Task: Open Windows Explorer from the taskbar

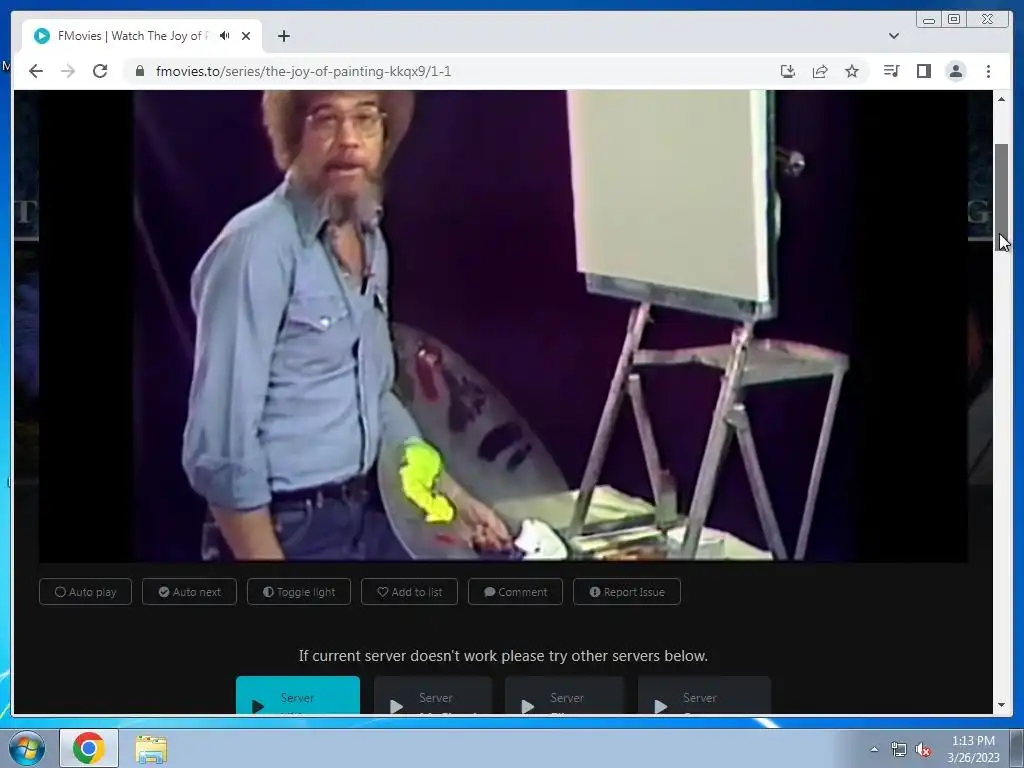Action: [151, 748]
